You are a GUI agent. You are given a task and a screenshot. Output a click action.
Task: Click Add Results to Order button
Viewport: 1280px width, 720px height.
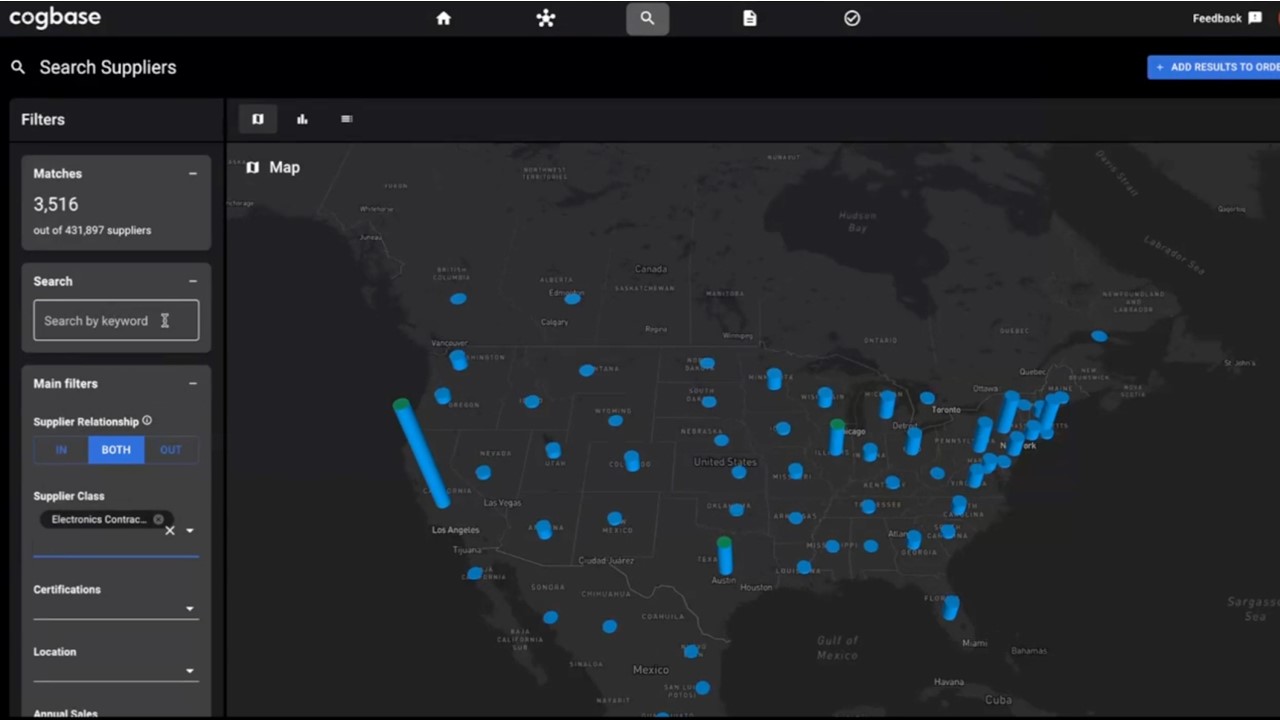[1215, 67]
